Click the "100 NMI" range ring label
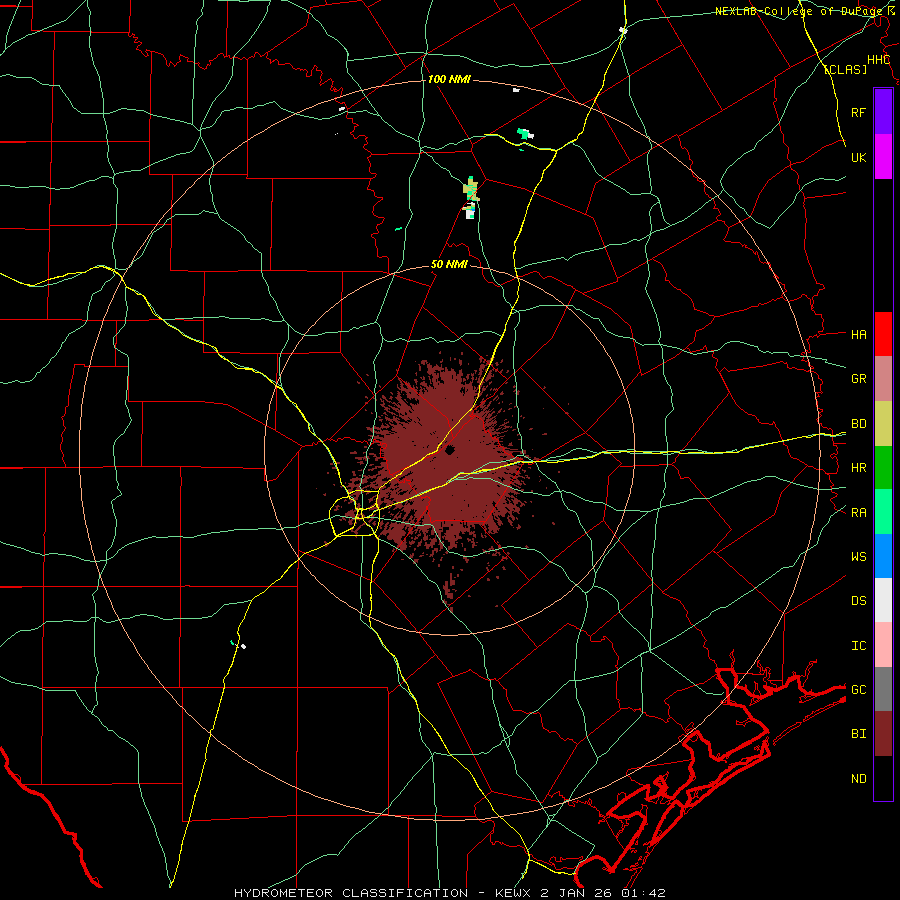Viewport: 900px width, 900px height. [449, 79]
